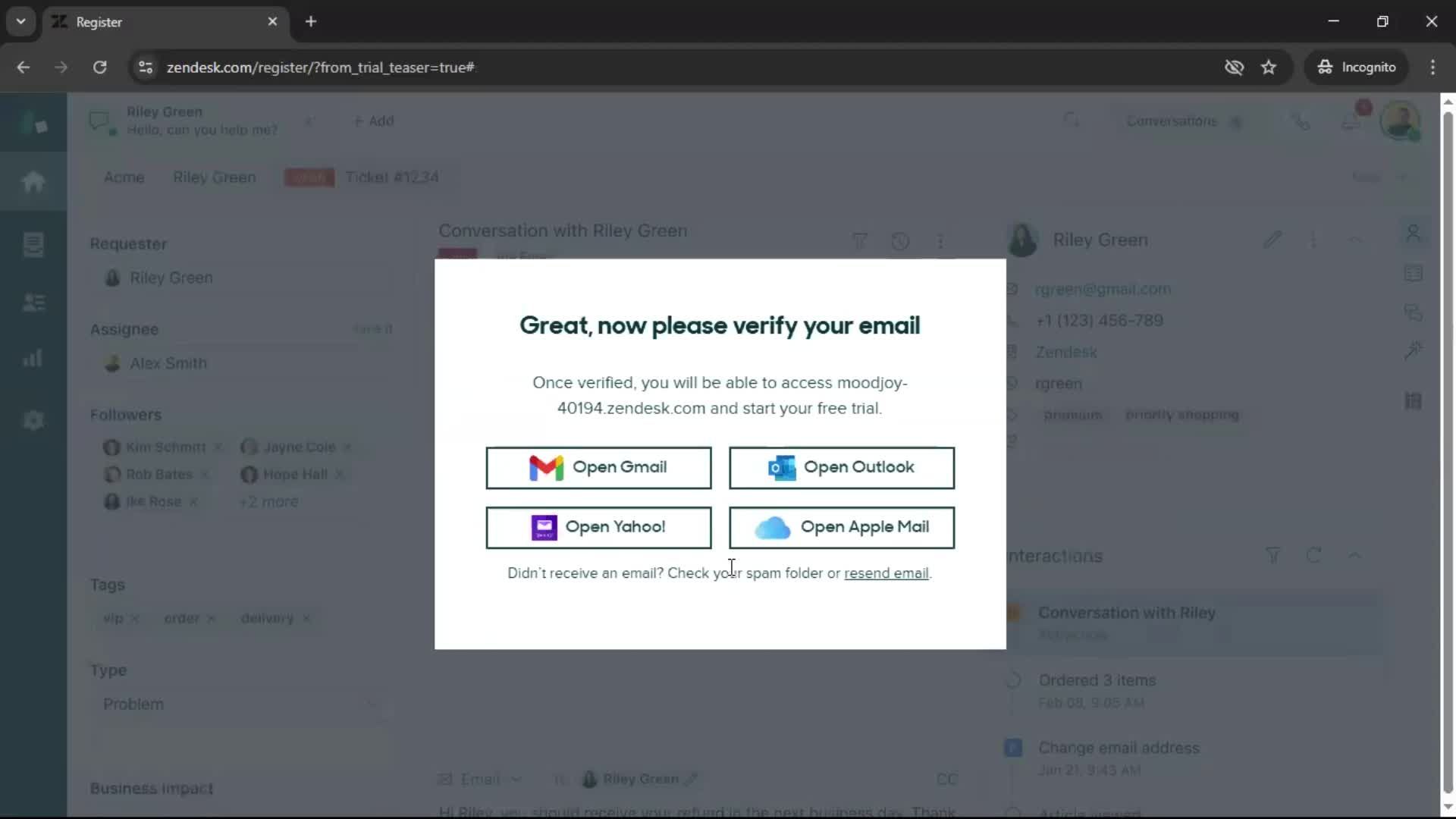This screenshot has width=1456, height=819.
Task: Click rgreen@gmail.com email link
Action: point(1103,290)
